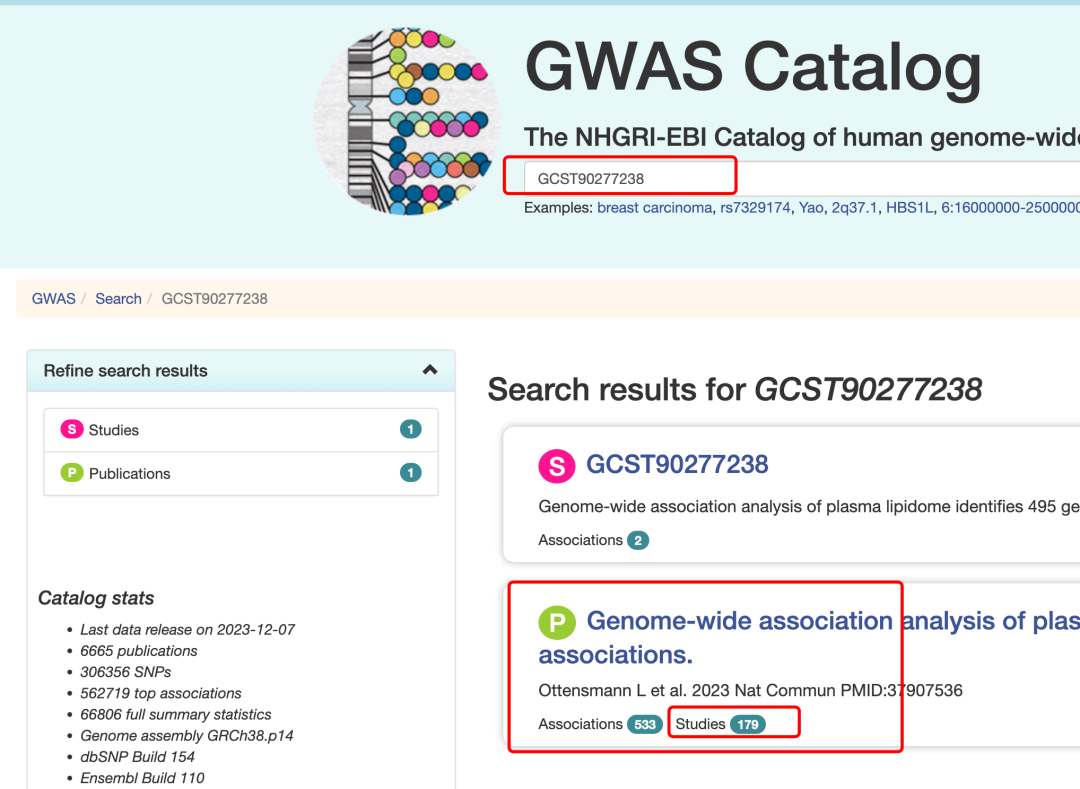Try the breast carcinoma example search
This screenshot has width=1080, height=789.
click(654, 208)
